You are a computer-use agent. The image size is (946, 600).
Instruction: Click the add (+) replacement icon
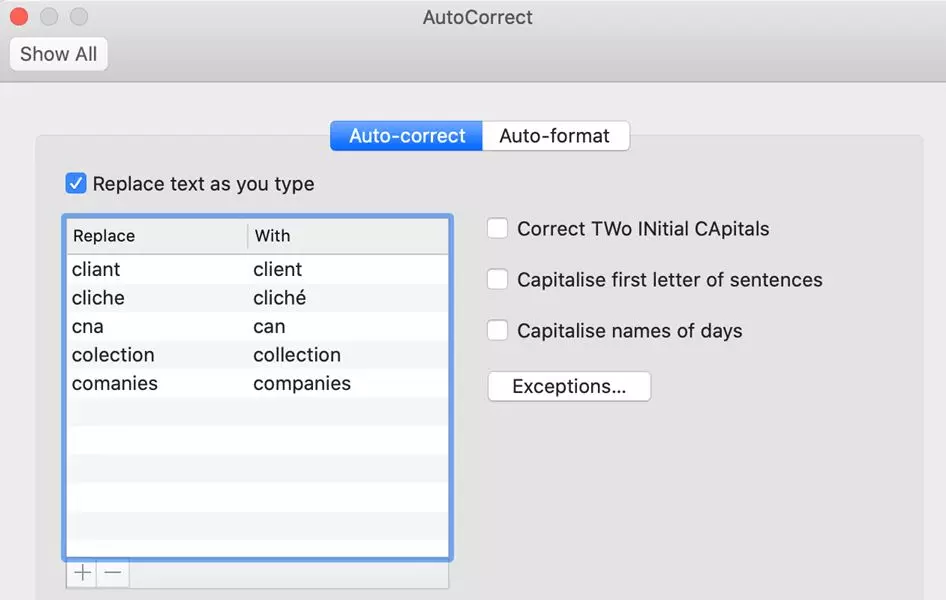click(82, 572)
